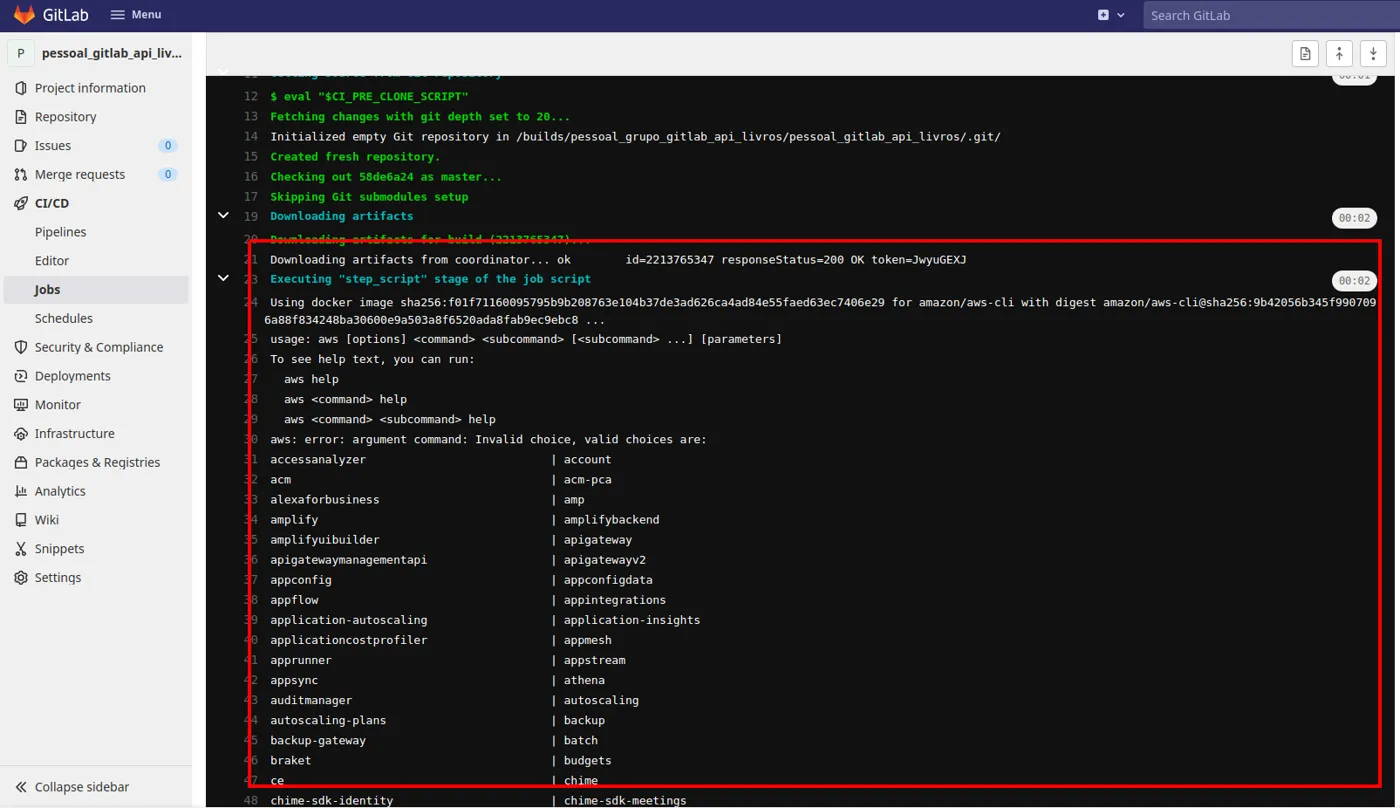Viewport: 1400px width, 808px height.
Task: Select Jobs in the sidebar
Action: pos(96,290)
